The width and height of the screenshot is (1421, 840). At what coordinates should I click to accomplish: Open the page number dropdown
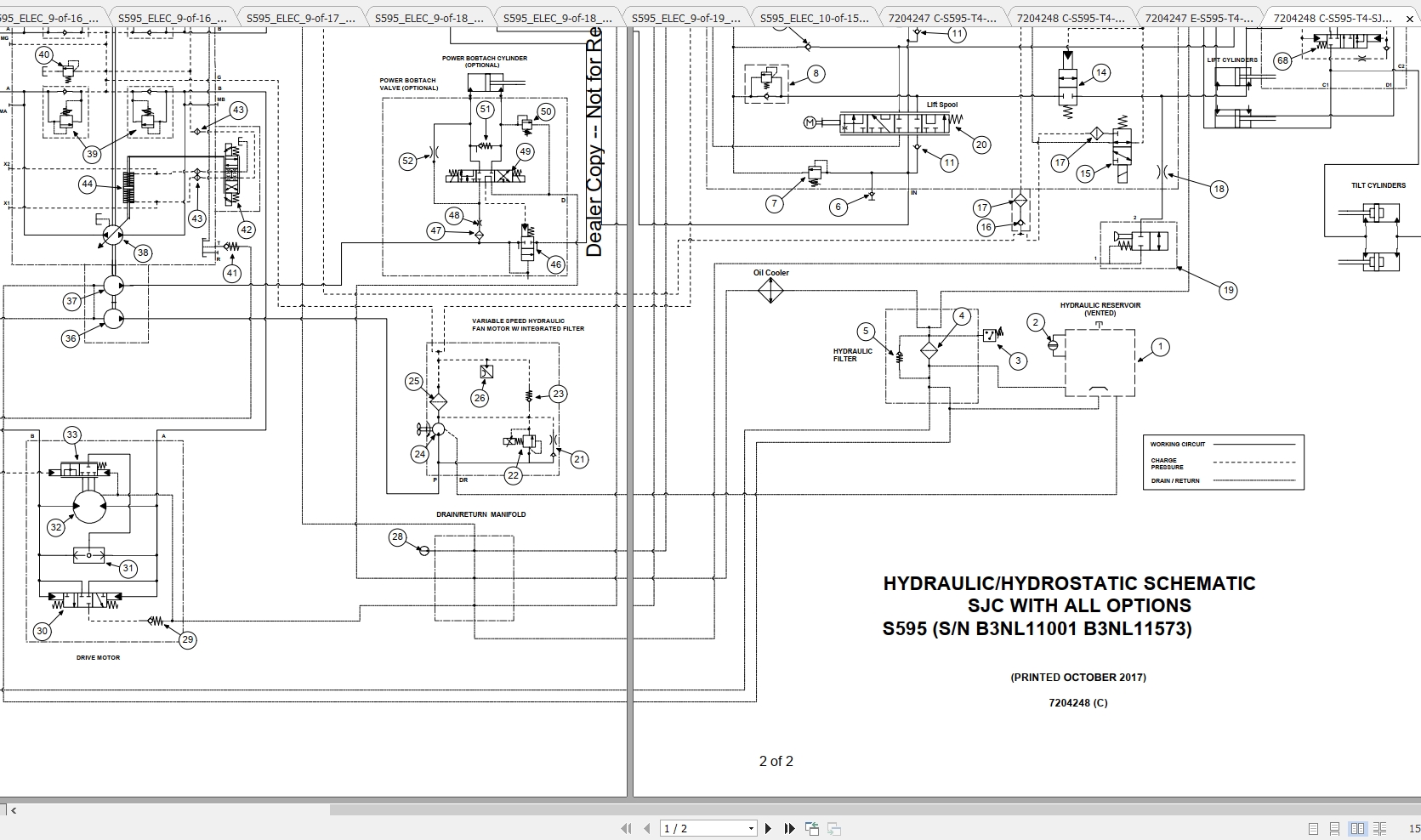750,827
